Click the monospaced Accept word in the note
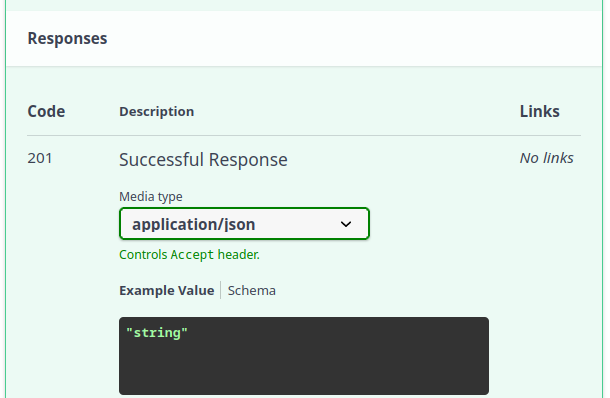The image size is (610, 398). (x=192, y=255)
